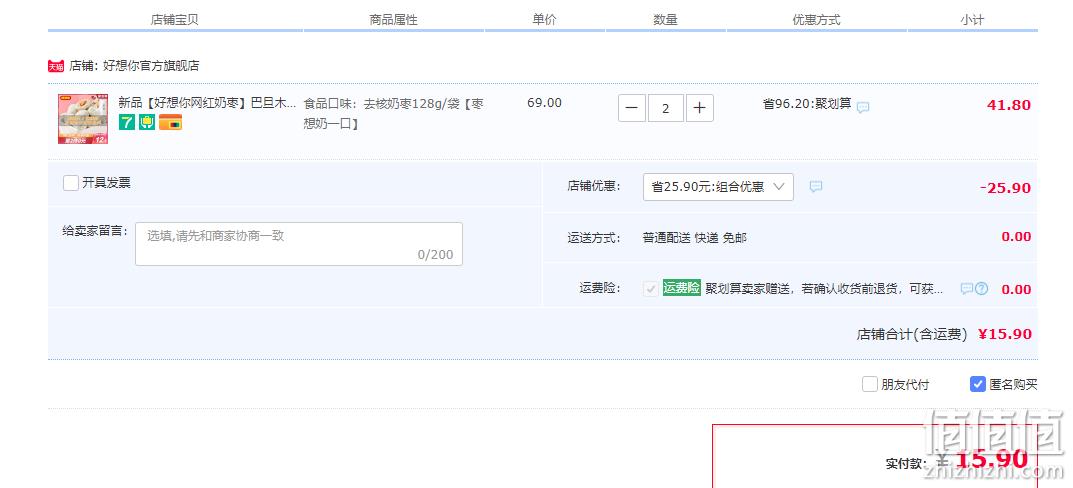This screenshot has width=1073, height=488.
Task: Click the unit price 69.00
Action: coord(545,103)
